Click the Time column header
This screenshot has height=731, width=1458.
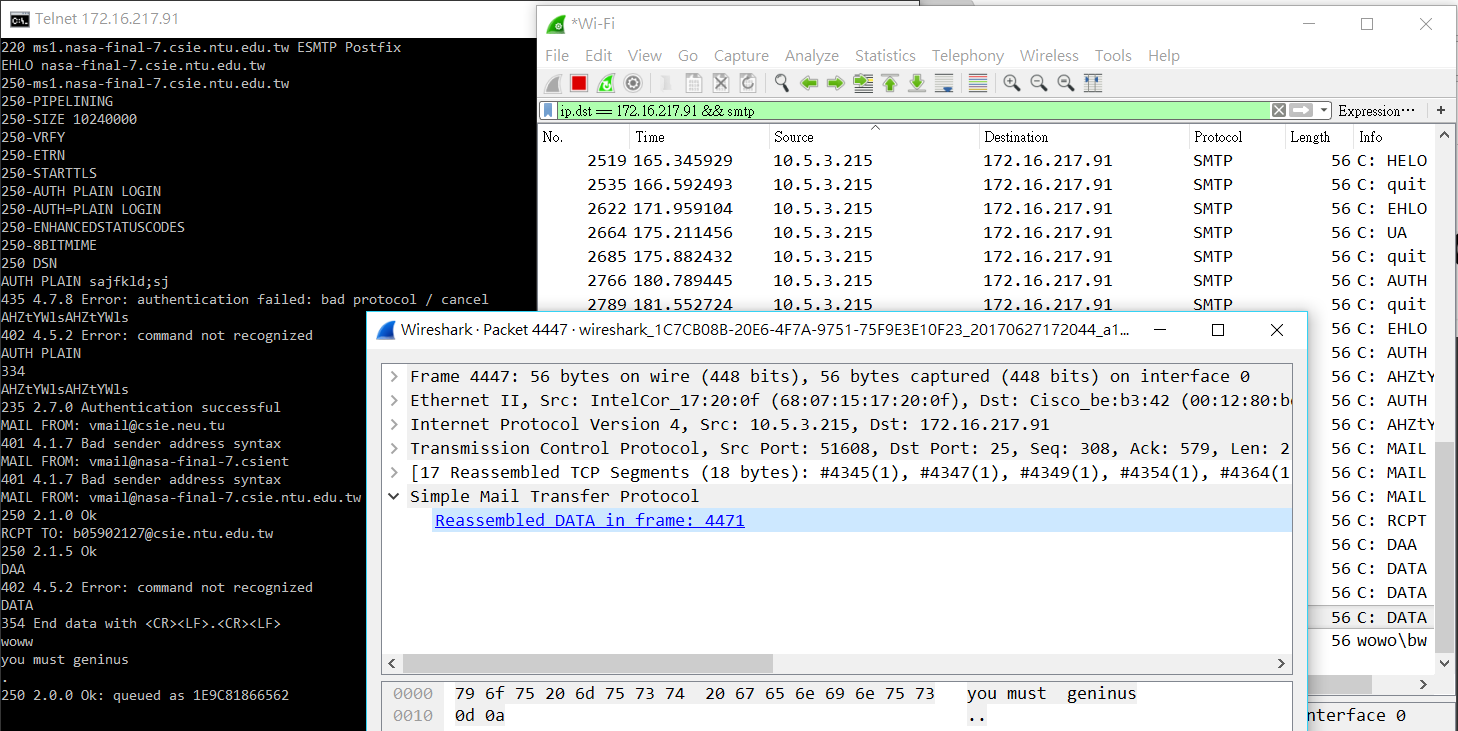click(x=700, y=137)
